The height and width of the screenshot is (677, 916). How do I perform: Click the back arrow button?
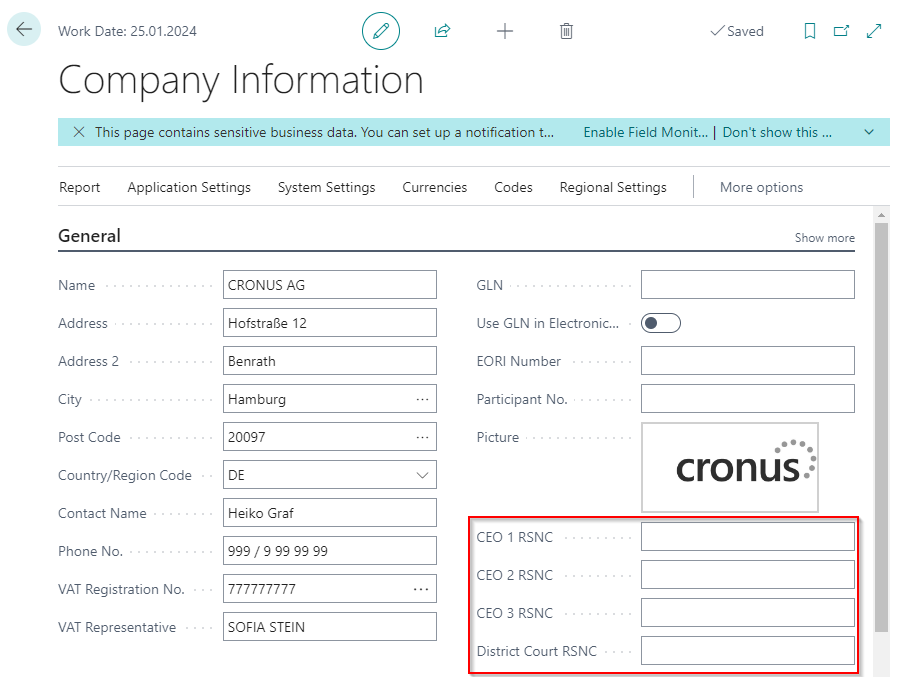pos(24,30)
